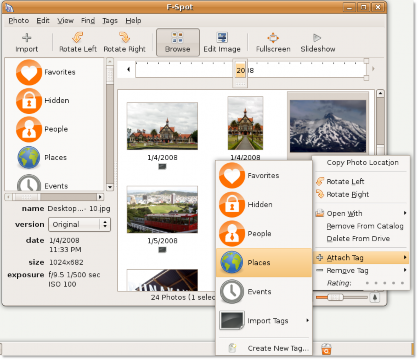Image resolution: width=418 pixels, height=360 pixels.
Task: Attach Places tag from submenu
Action: click(x=264, y=263)
